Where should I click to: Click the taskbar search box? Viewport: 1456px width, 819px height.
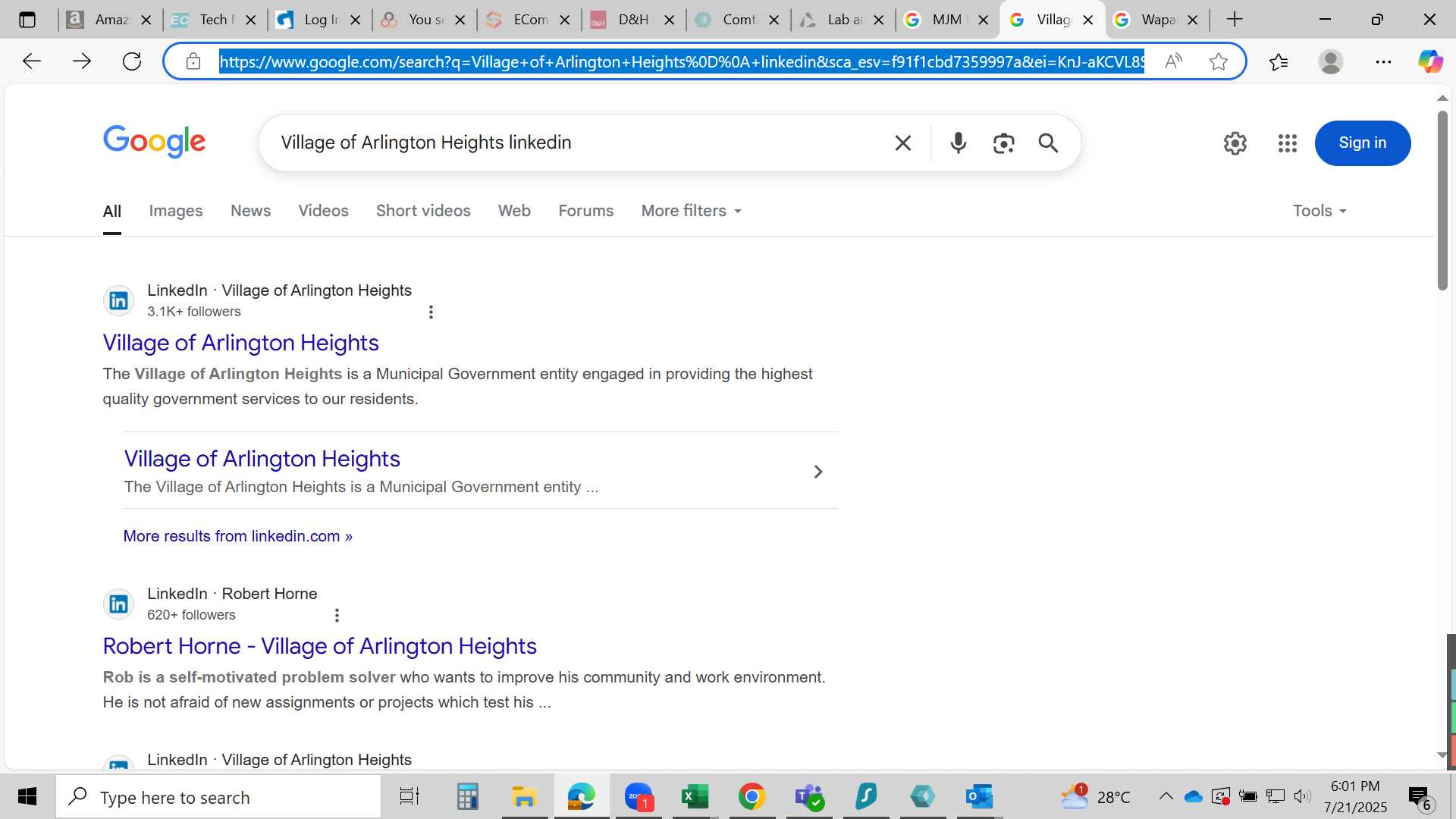point(218,797)
